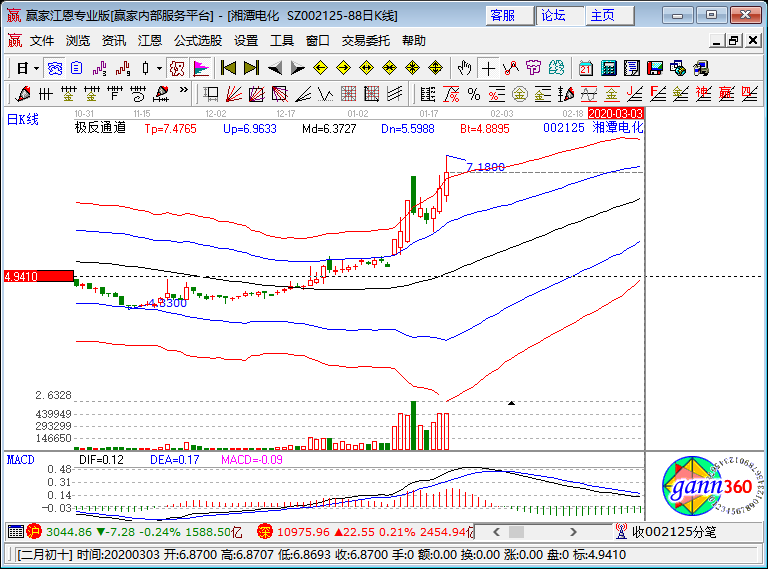
Task: Open the 文件 menu
Action: point(42,41)
